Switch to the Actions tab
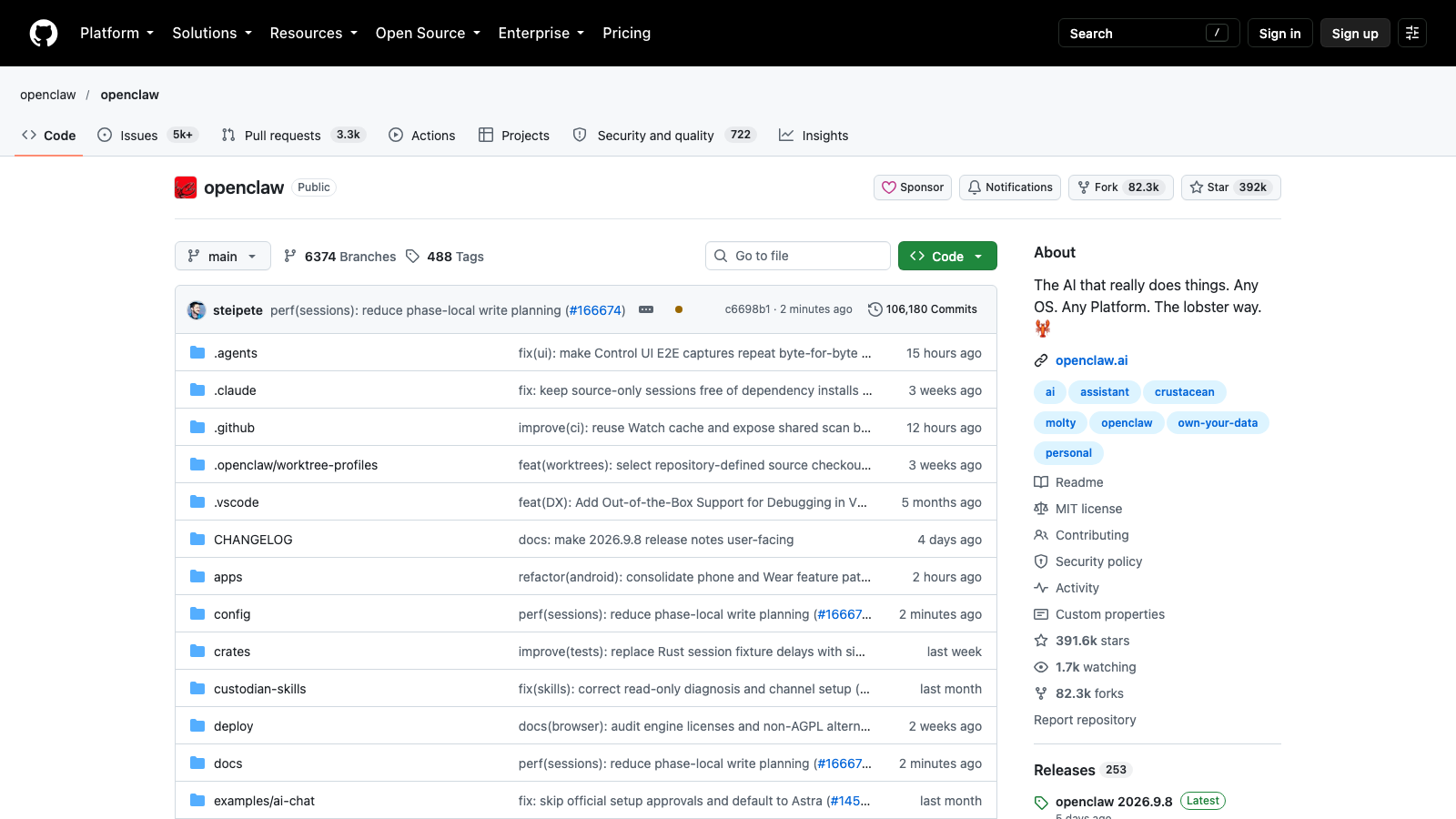Viewport: 1456px width, 819px height. click(422, 135)
